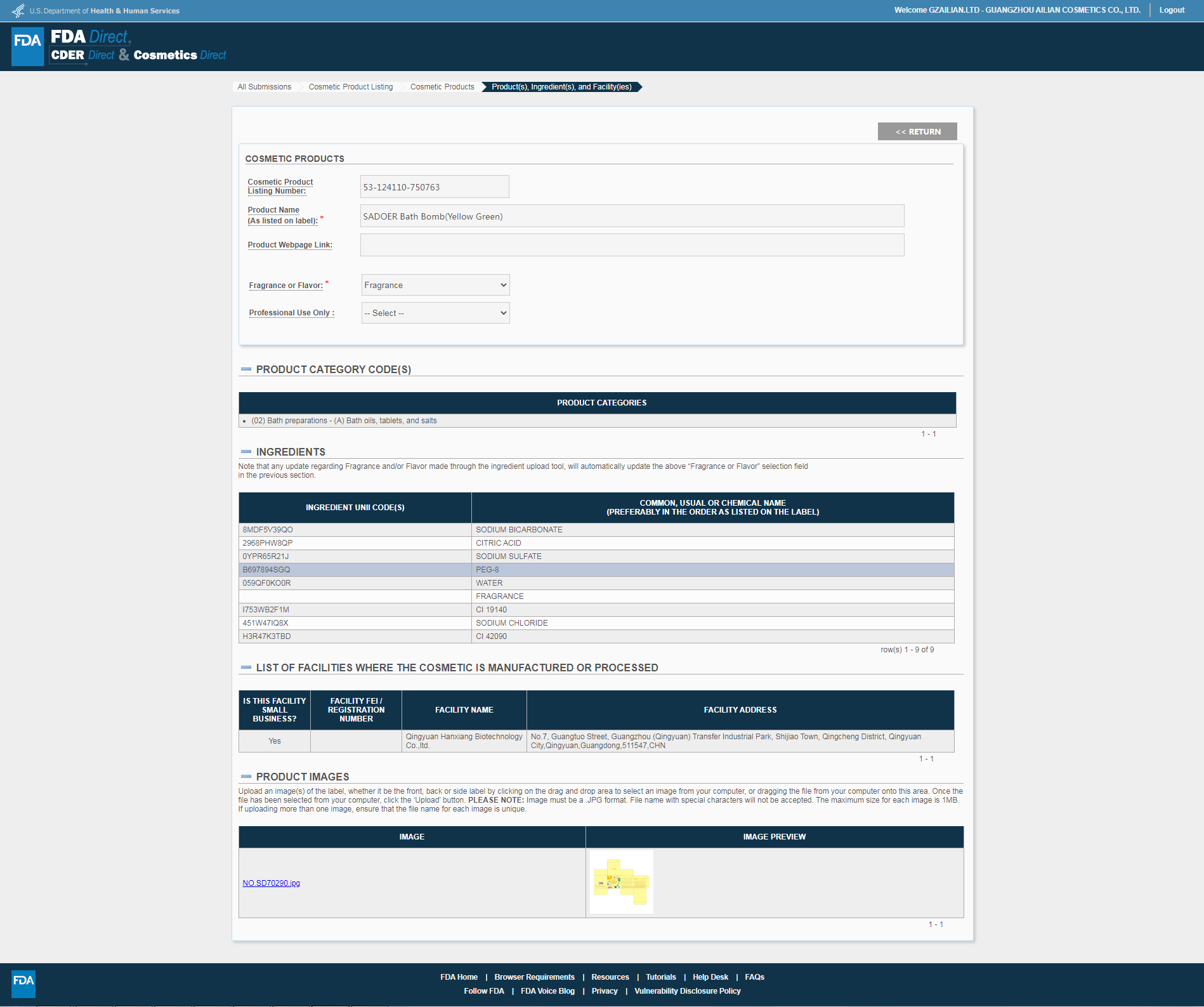Open Help Desk in the footer
Viewport: 1204px width, 1007px height.
point(710,977)
